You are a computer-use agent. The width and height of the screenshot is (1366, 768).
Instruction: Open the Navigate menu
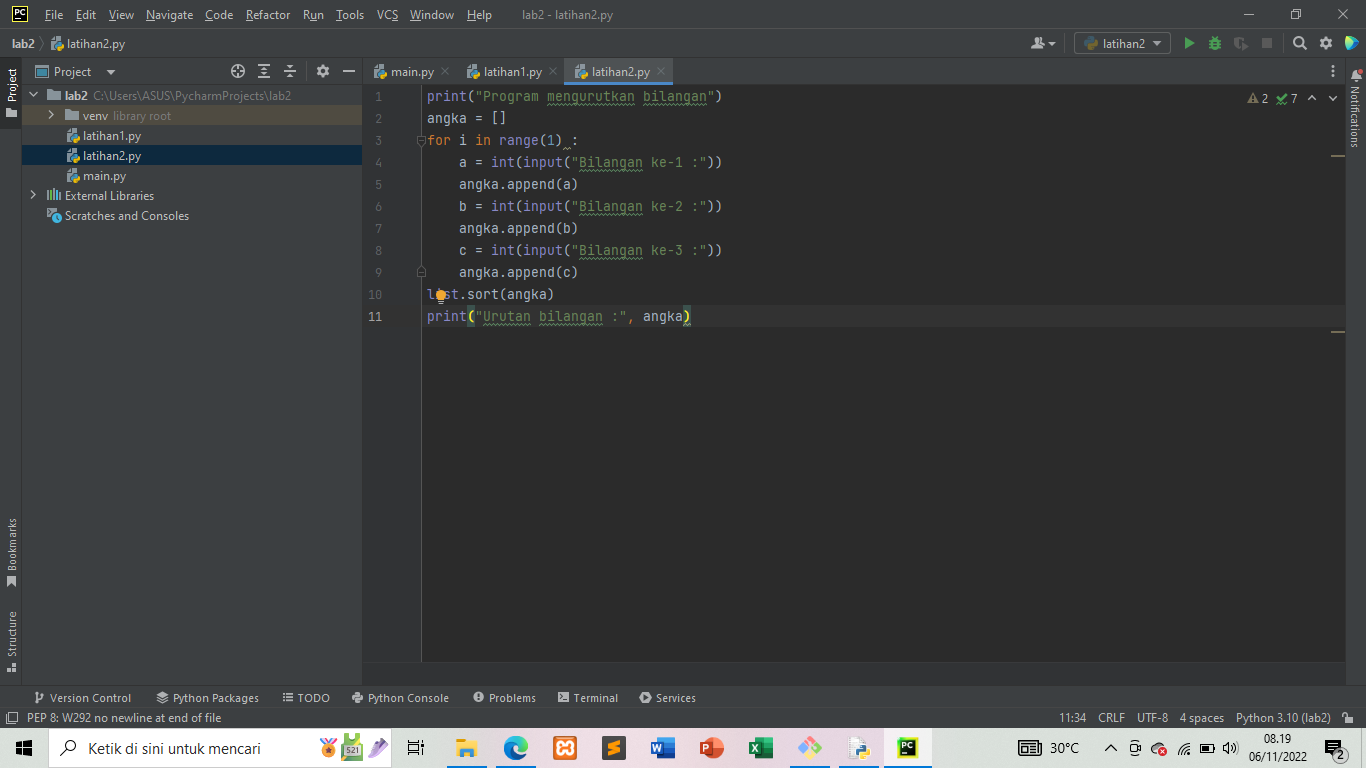click(x=169, y=15)
